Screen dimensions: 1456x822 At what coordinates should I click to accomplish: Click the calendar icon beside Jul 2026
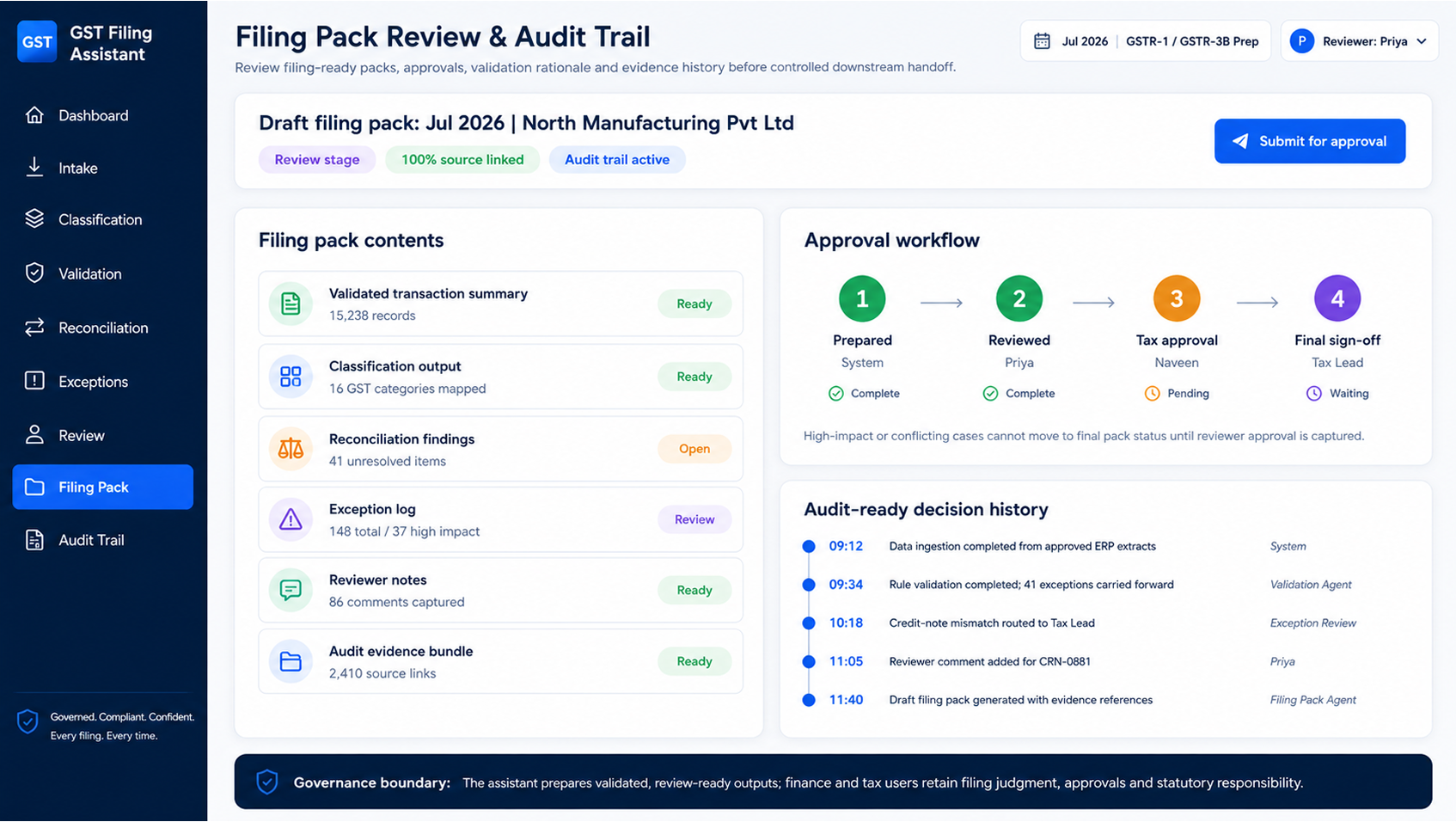[1042, 41]
